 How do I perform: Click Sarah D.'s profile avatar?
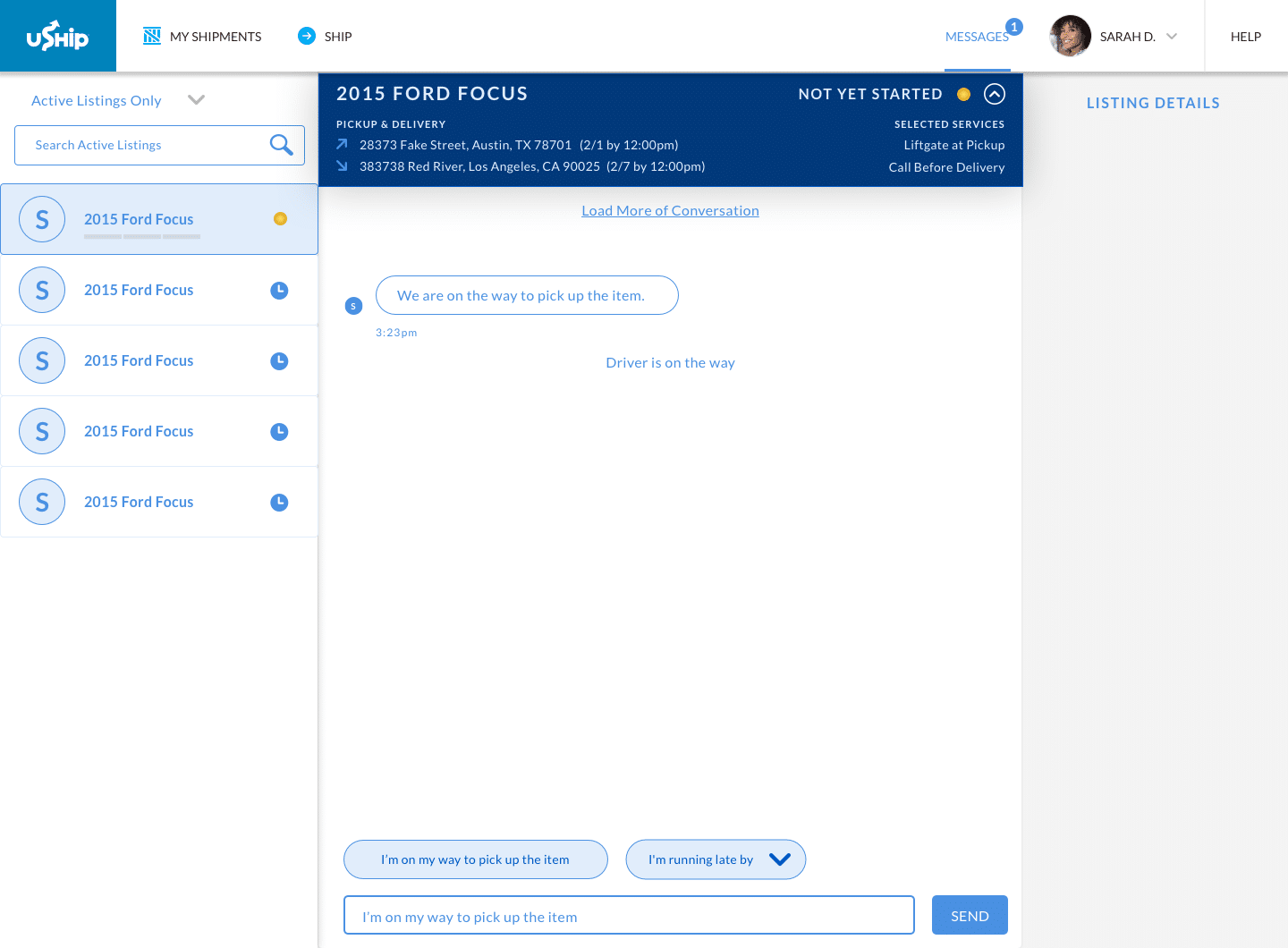tap(1071, 36)
